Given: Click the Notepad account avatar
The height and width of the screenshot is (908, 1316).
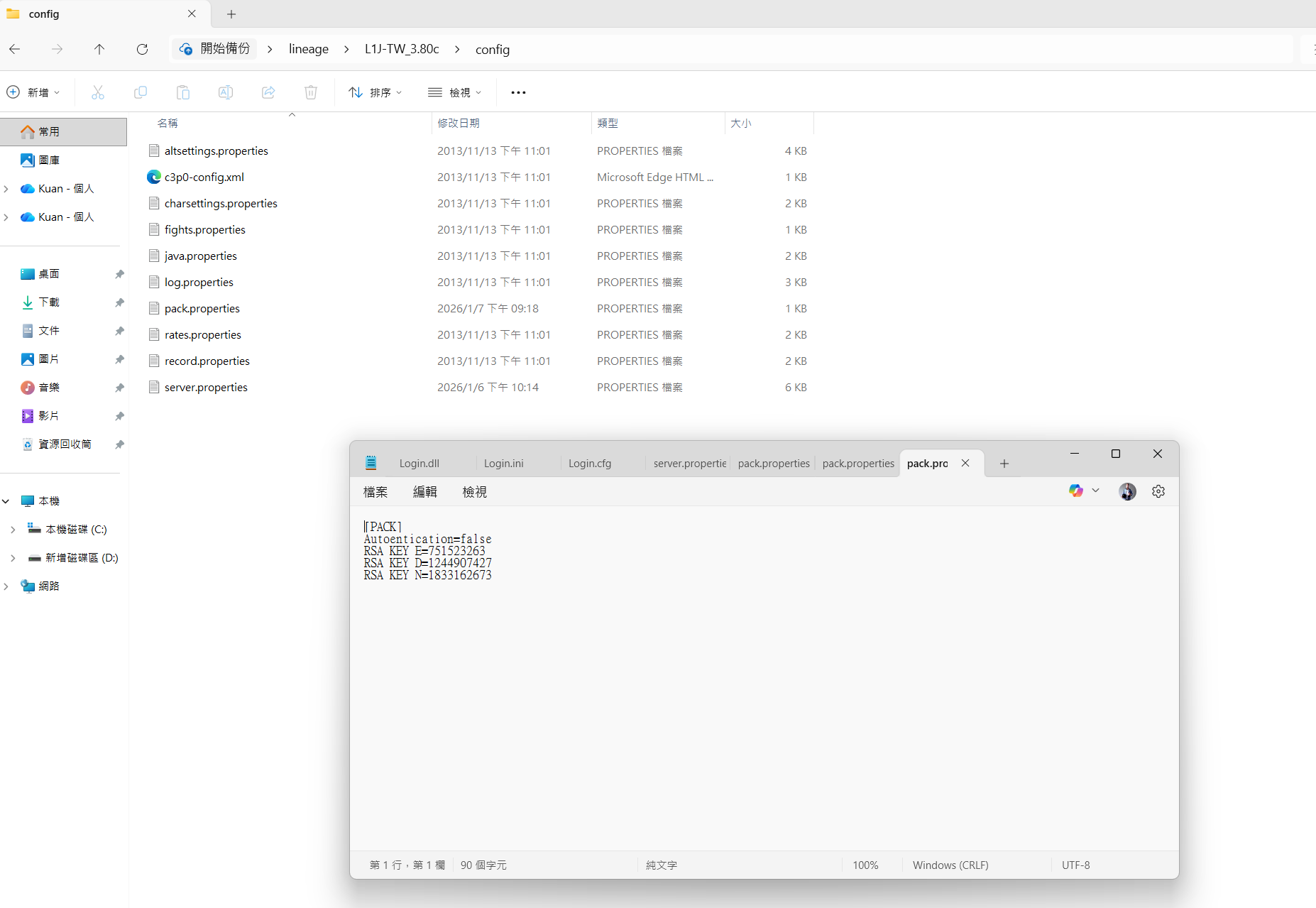Looking at the screenshot, I should coord(1127,491).
